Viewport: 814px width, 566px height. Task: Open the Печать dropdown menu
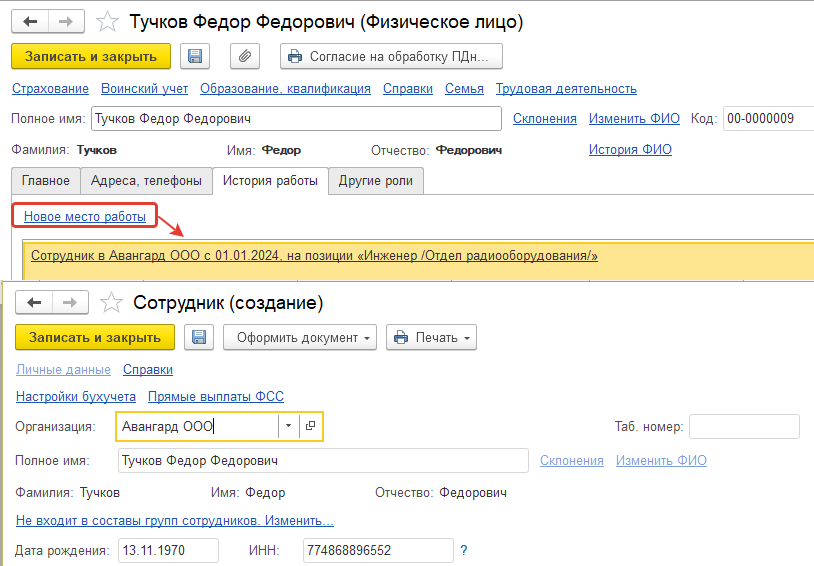[431, 338]
